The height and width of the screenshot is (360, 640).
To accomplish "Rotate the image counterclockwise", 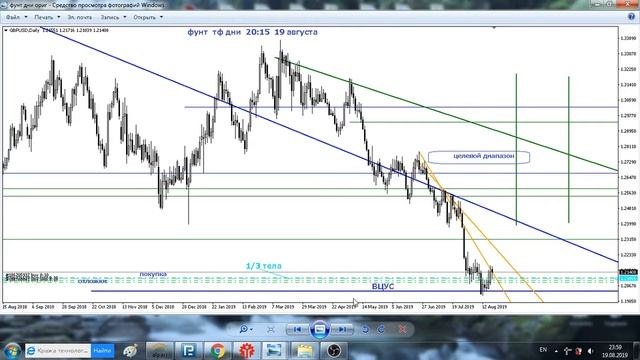I will click(x=365, y=329).
